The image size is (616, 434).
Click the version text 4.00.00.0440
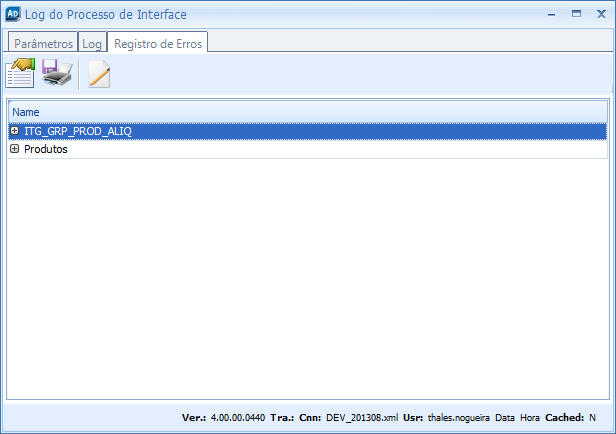[x=238, y=418]
